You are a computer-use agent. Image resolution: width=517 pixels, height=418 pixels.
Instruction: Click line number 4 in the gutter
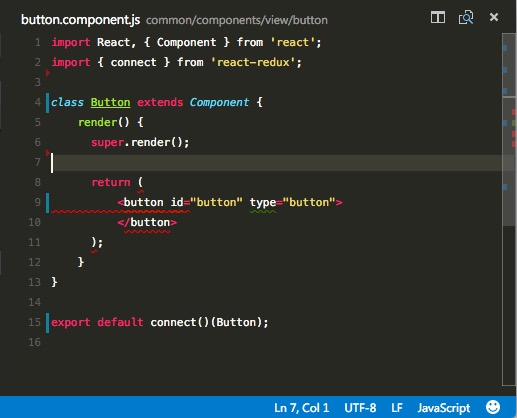(x=38, y=102)
